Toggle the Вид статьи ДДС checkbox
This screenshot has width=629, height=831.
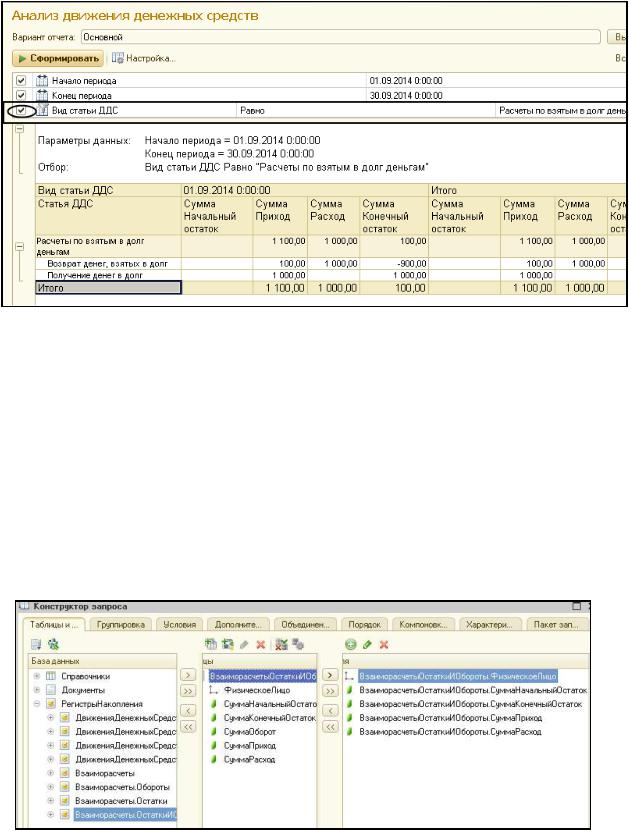(21, 110)
